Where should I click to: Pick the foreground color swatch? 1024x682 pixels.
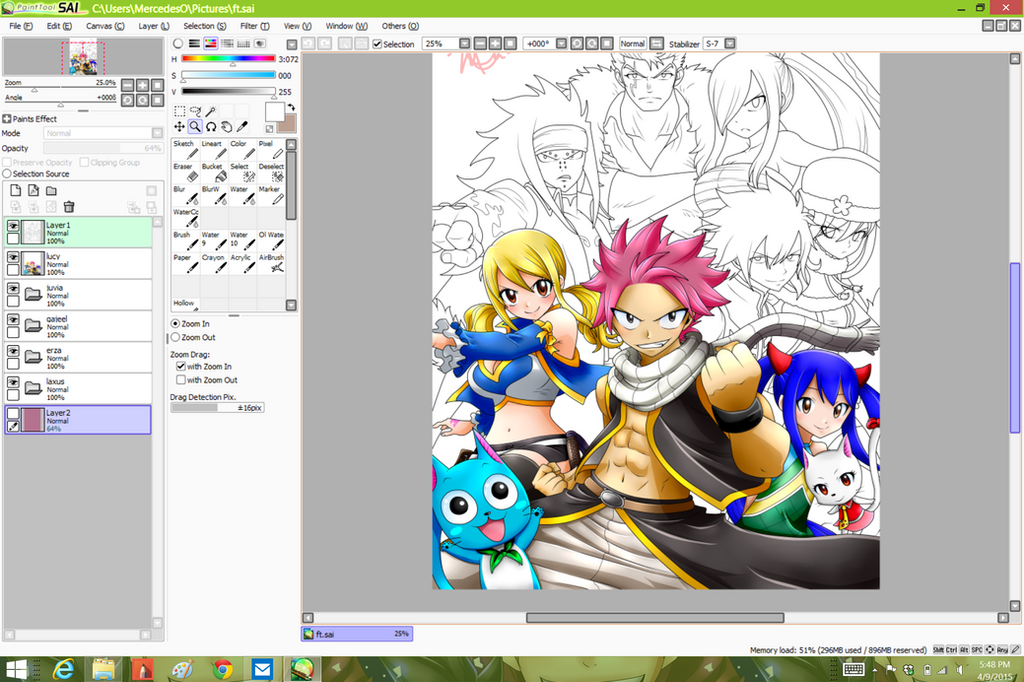tap(274, 111)
